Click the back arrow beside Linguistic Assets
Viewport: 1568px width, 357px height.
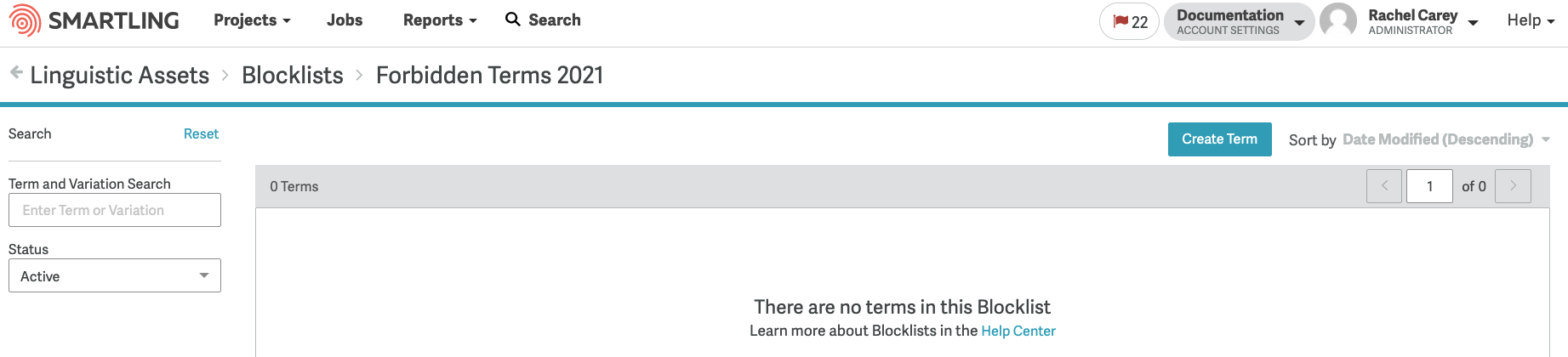tap(16, 72)
